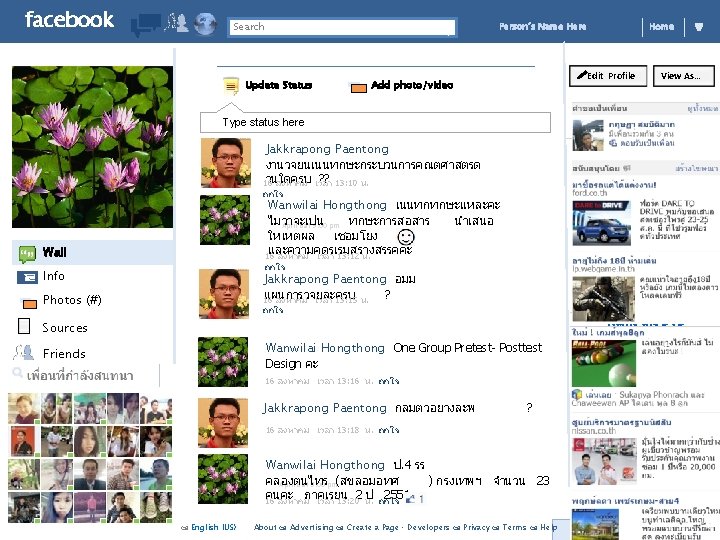The width and height of the screenshot is (720, 540).
Task: Click lotus avatar on One Group Pretest post
Action: (223, 362)
